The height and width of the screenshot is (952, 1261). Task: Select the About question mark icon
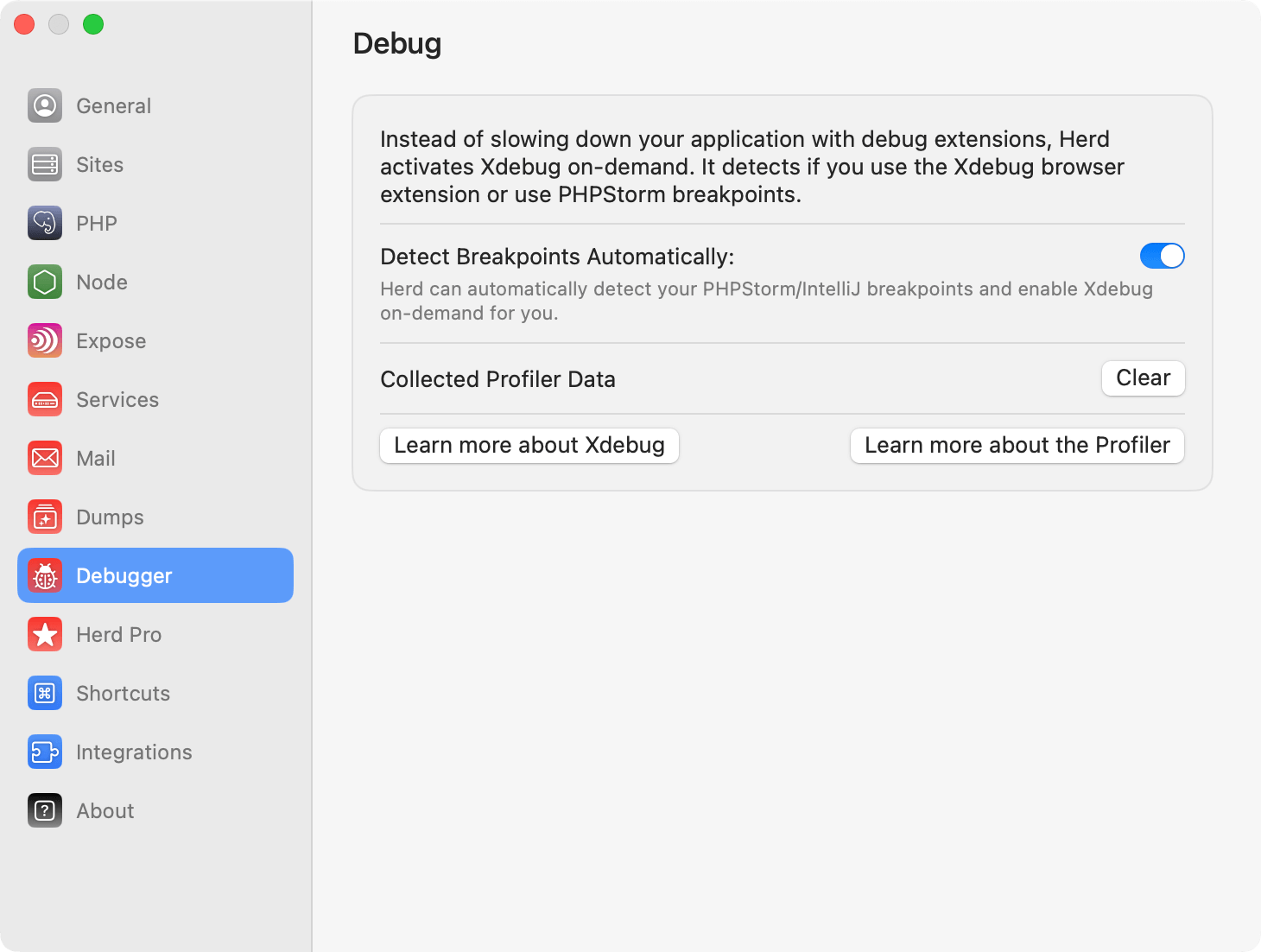point(44,810)
